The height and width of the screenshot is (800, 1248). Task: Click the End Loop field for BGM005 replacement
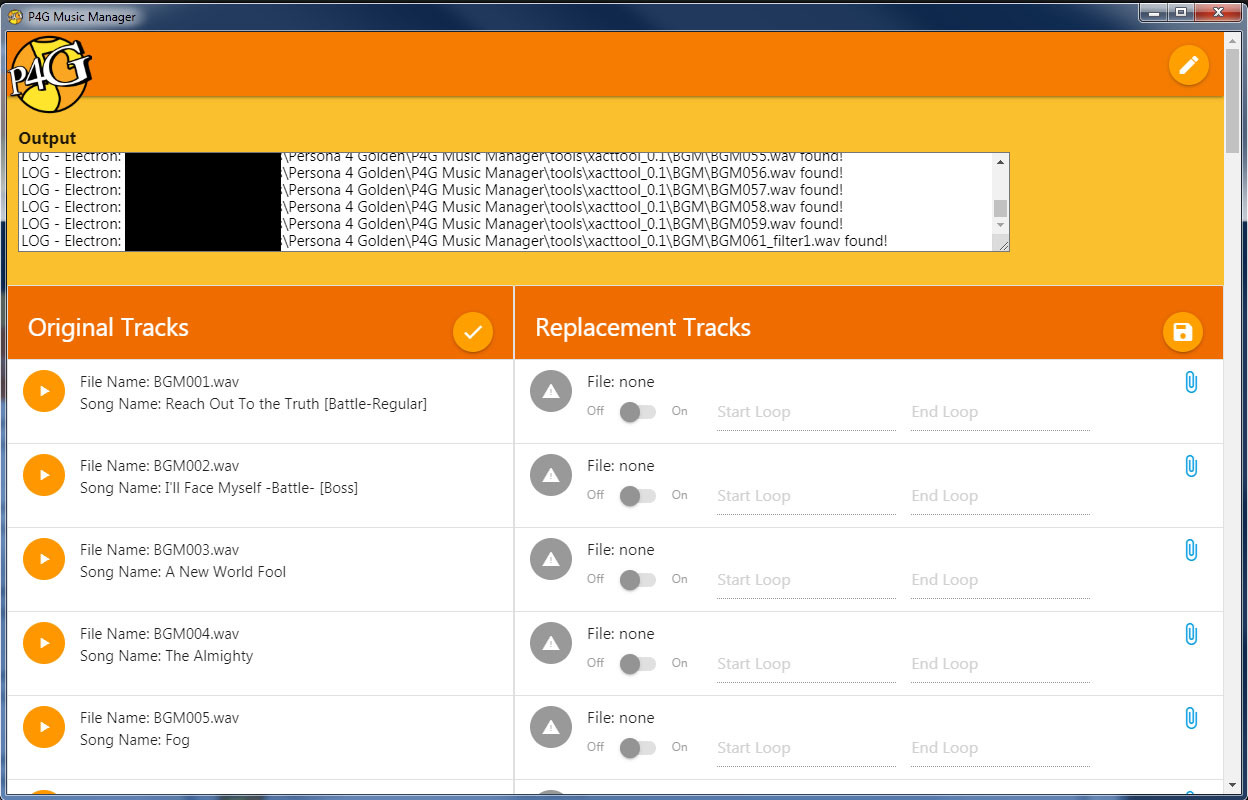coord(1000,750)
